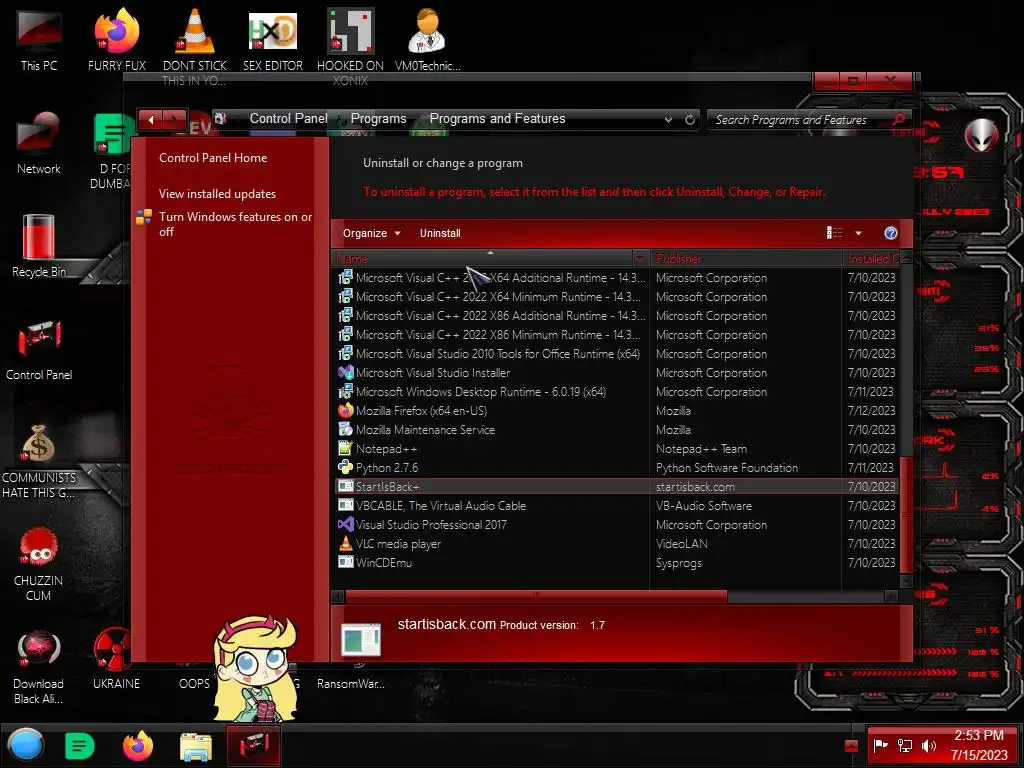Open File Explorer from taskbar

(x=195, y=746)
